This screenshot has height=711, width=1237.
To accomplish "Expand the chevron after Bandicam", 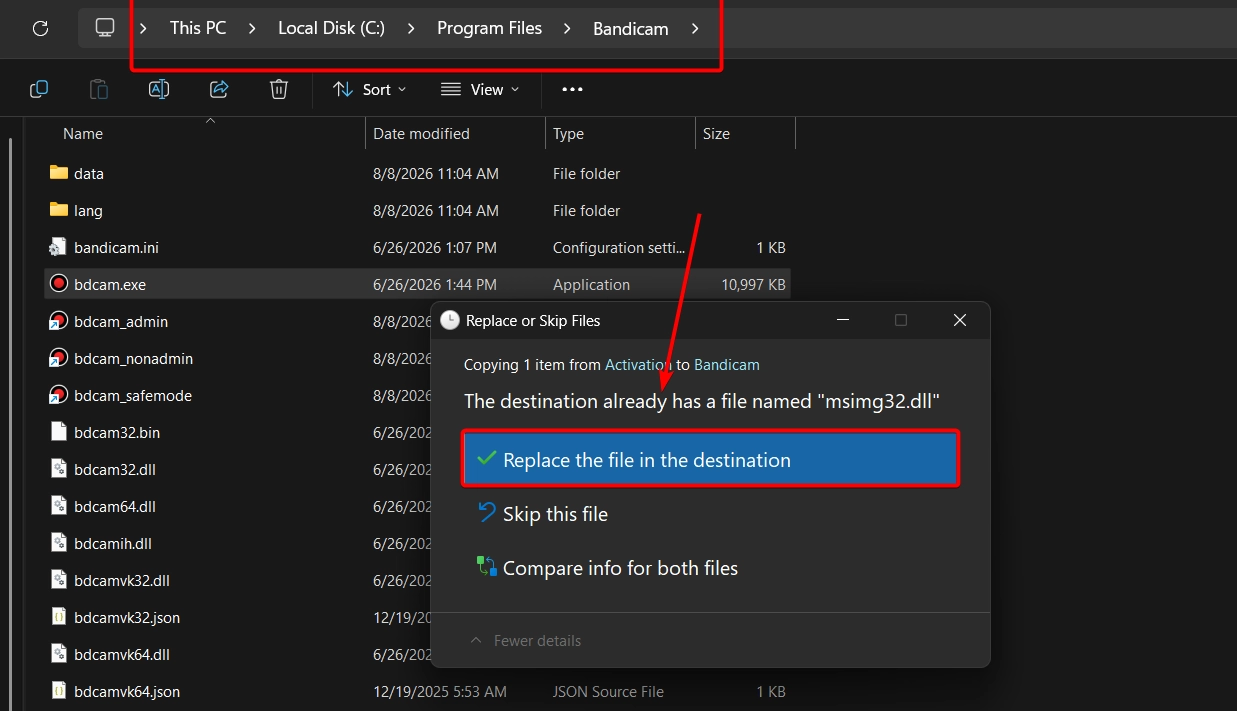I will click(x=695, y=28).
